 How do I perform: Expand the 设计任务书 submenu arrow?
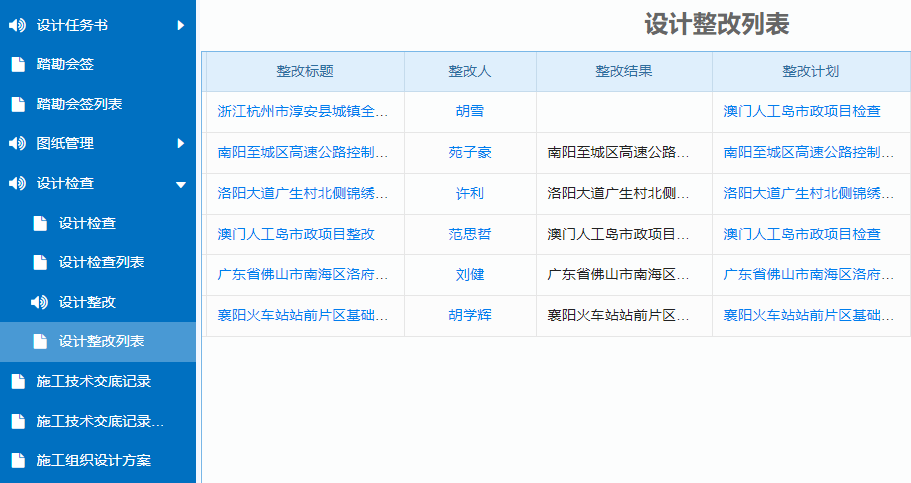click(180, 25)
